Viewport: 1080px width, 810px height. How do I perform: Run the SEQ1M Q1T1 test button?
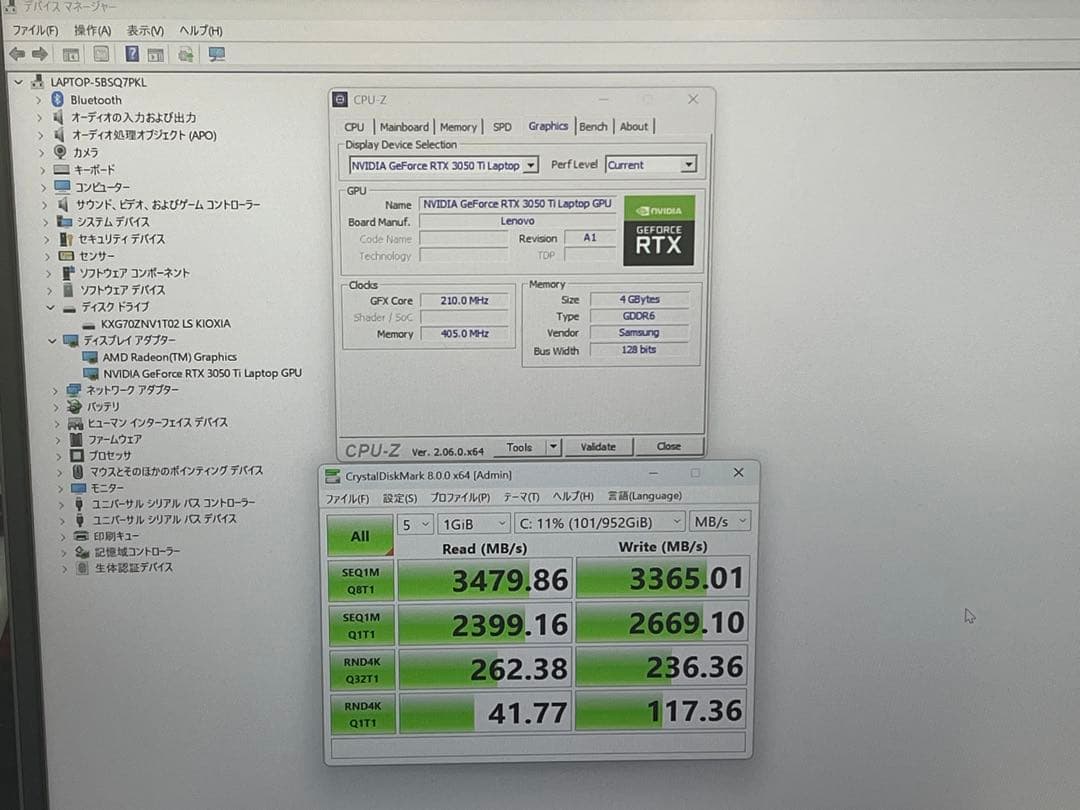point(361,625)
